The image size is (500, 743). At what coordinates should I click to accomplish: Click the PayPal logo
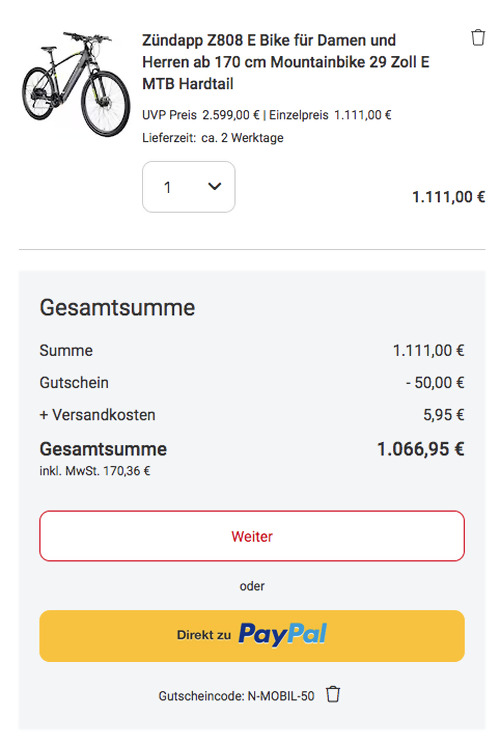tap(282, 634)
